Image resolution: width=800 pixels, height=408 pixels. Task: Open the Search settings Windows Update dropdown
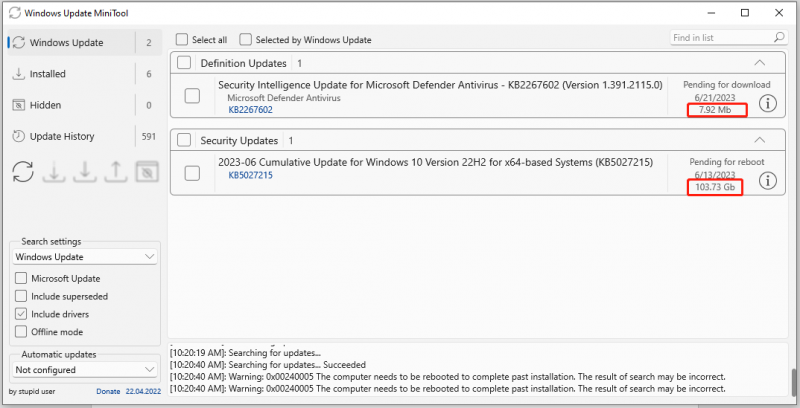point(85,257)
